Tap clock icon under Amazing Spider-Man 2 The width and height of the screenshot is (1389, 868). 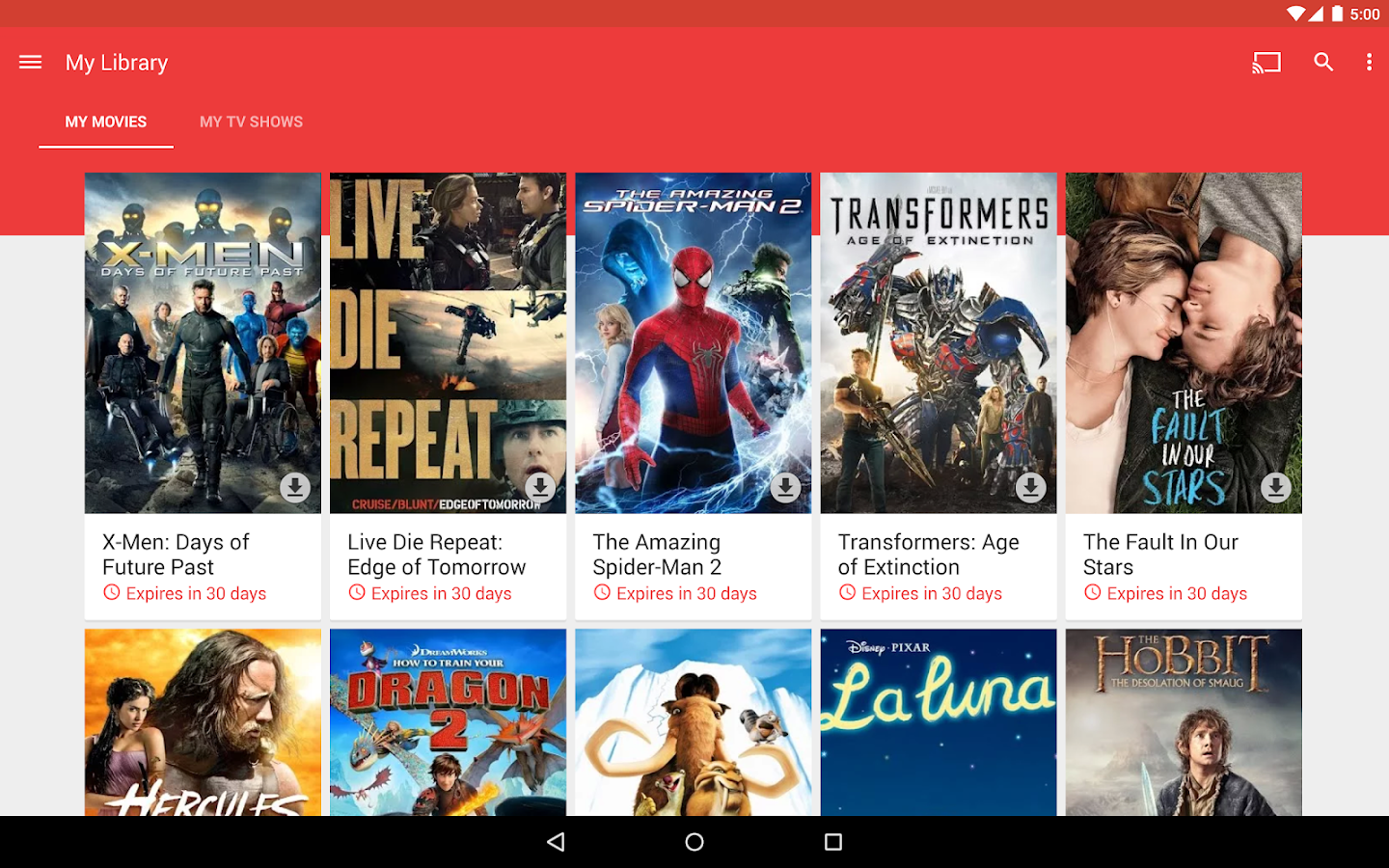602,592
